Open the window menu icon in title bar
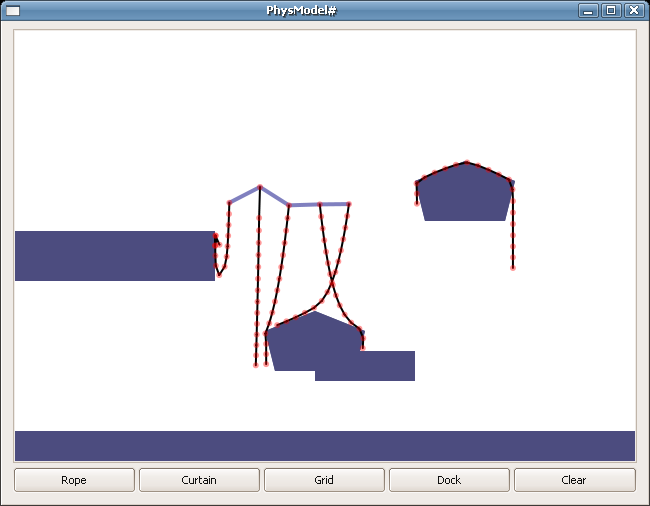This screenshot has width=650, height=506. pyautogui.click(x=13, y=10)
